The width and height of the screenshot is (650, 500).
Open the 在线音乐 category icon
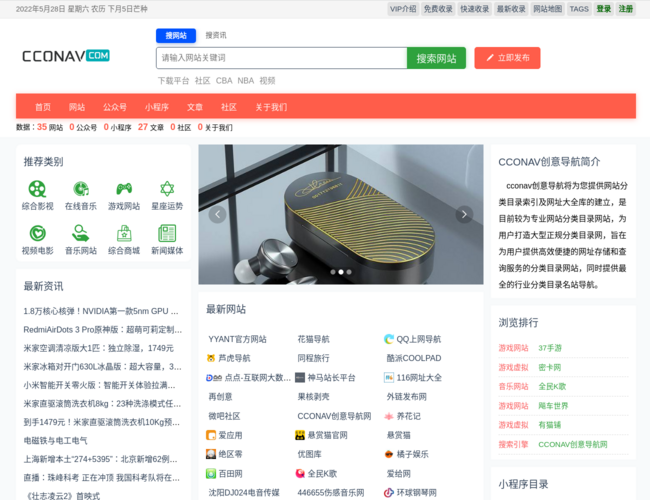click(x=81, y=189)
